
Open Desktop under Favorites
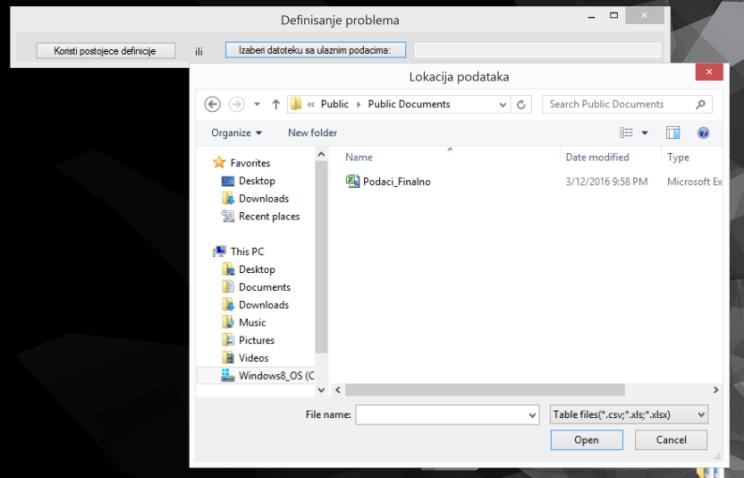[x=257, y=181]
